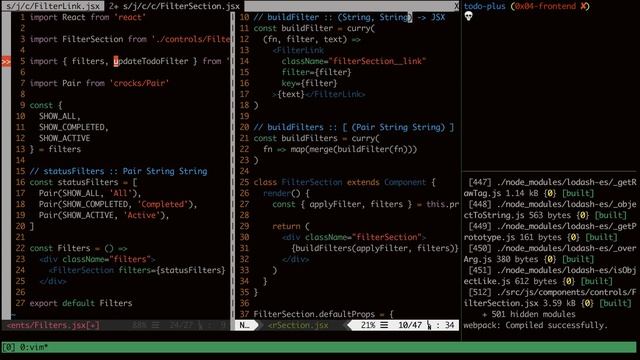Click the 0x04-frontend branch name

click(x=545, y=6)
